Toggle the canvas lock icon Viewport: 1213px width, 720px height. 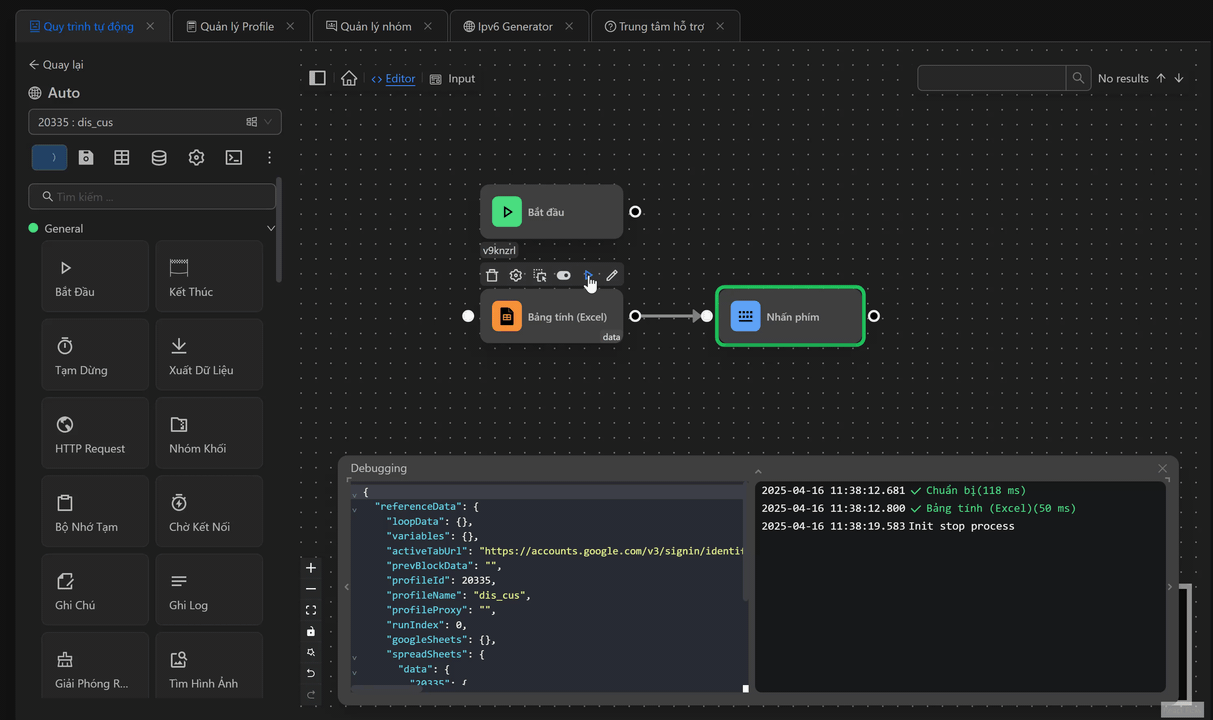311,631
